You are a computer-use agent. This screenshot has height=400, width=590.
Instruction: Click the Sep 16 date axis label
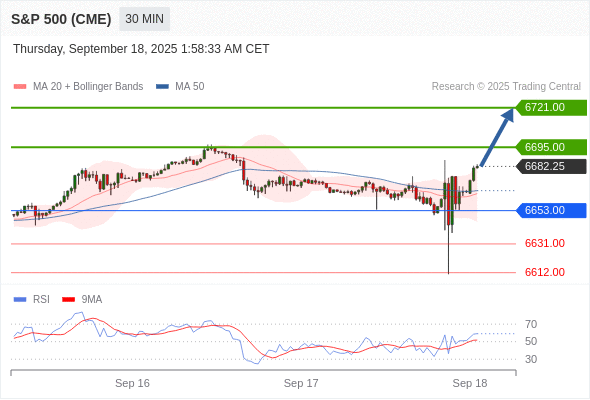132,383
